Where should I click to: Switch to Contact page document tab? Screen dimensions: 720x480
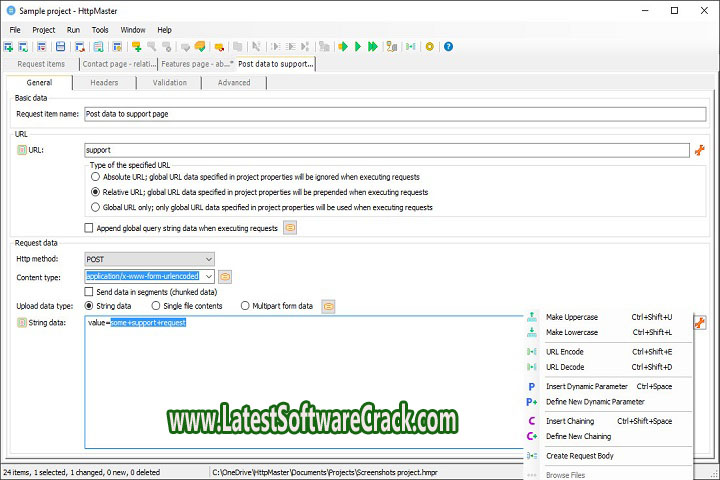119,64
